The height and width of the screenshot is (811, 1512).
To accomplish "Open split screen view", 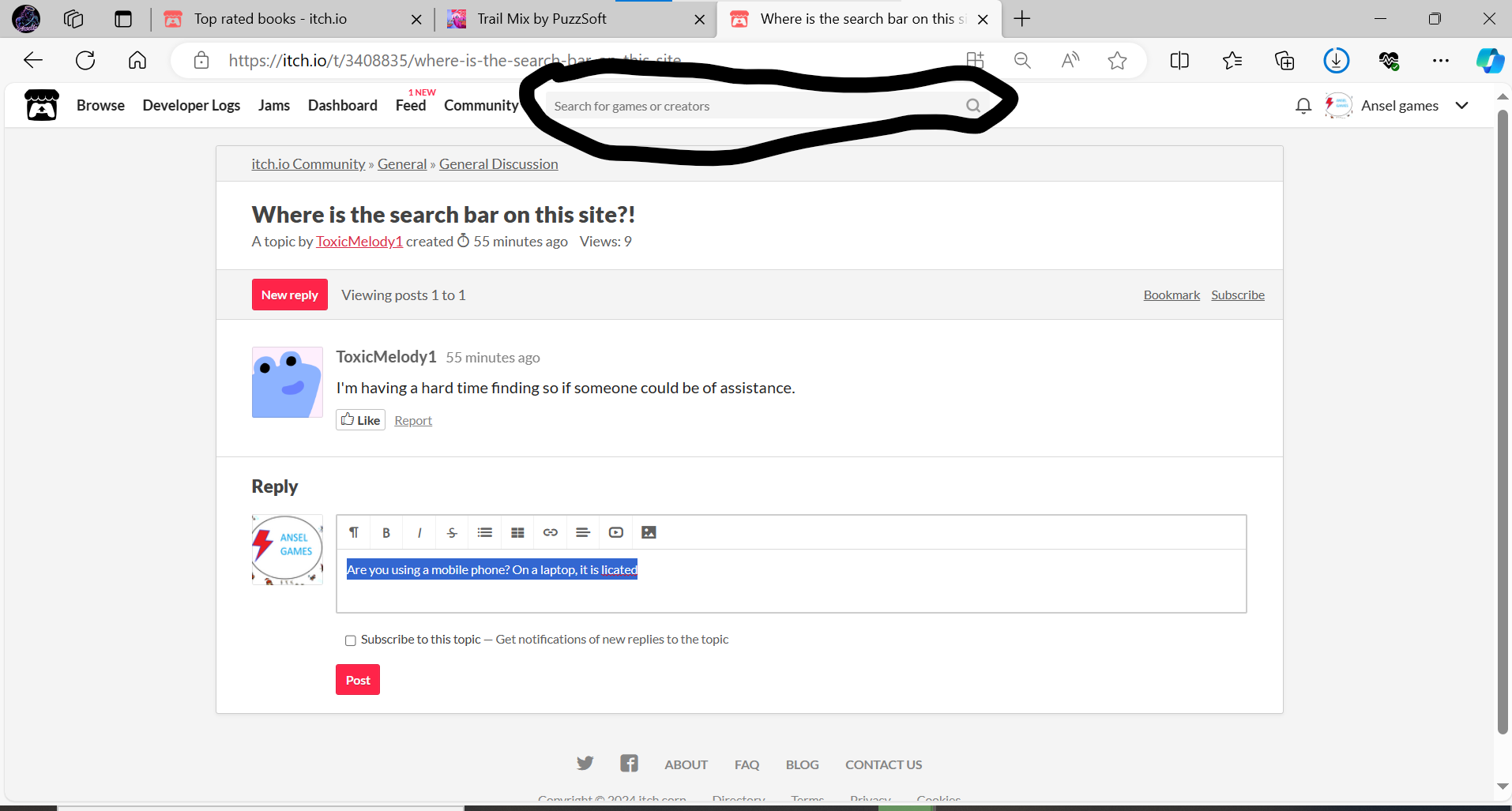I will click(x=1179, y=60).
